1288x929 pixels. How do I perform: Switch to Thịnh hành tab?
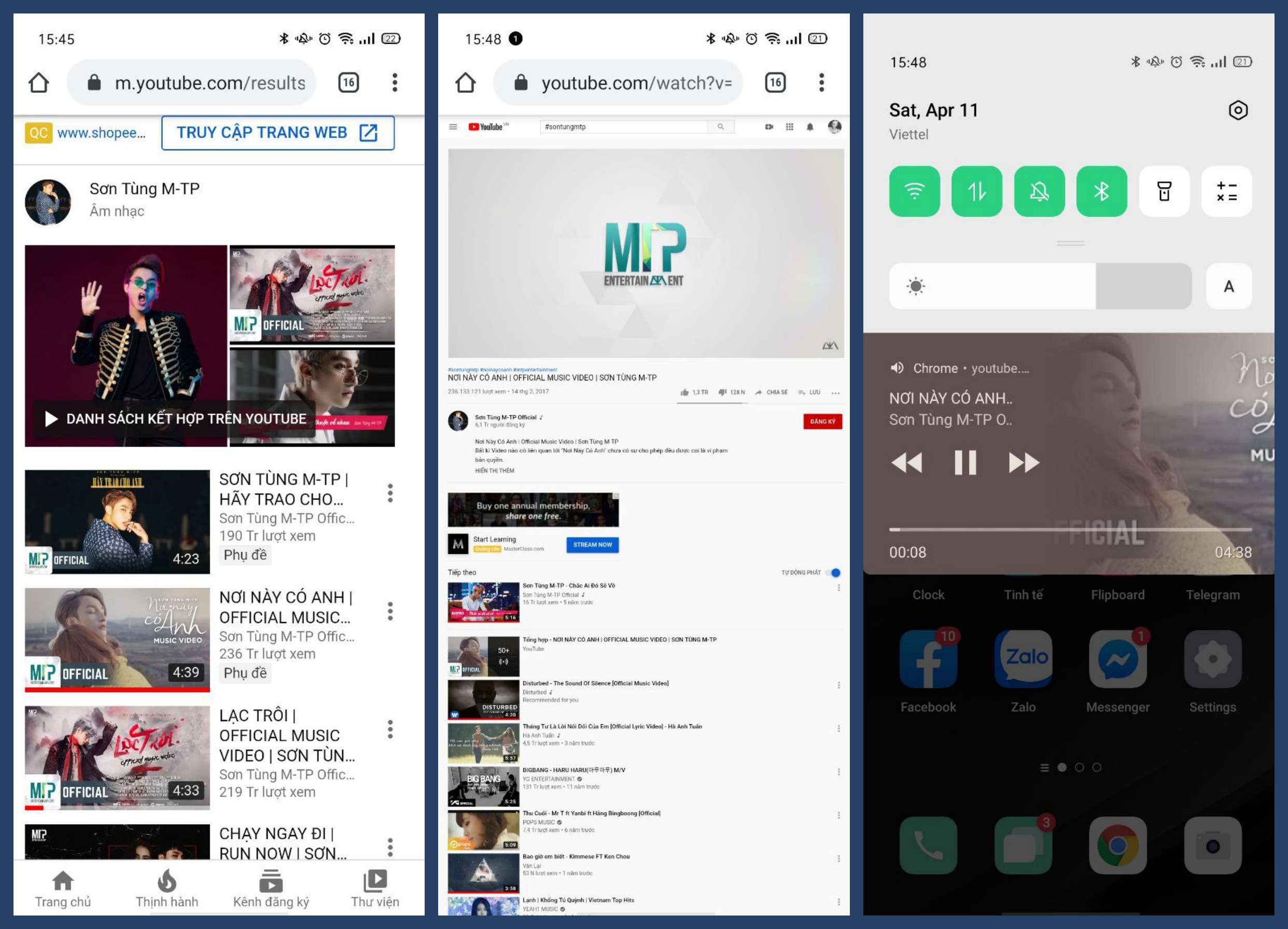tap(167, 889)
